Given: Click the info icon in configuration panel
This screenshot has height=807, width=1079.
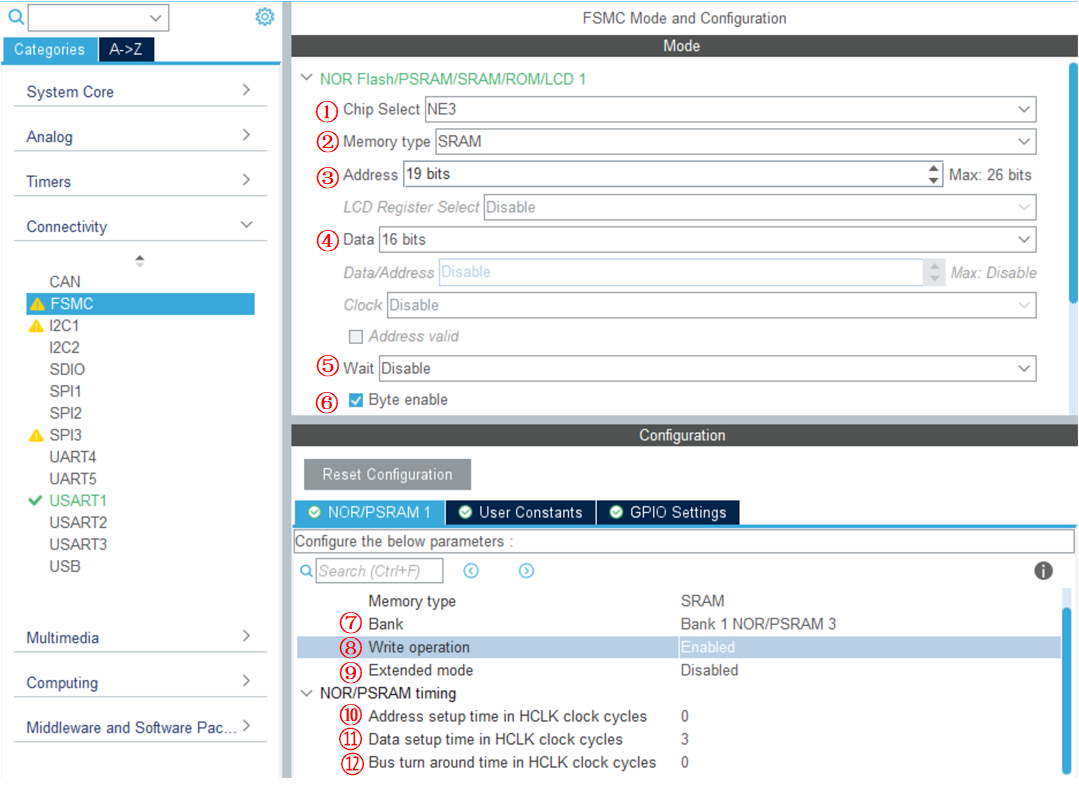Looking at the screenshot, I should 1043,570.
